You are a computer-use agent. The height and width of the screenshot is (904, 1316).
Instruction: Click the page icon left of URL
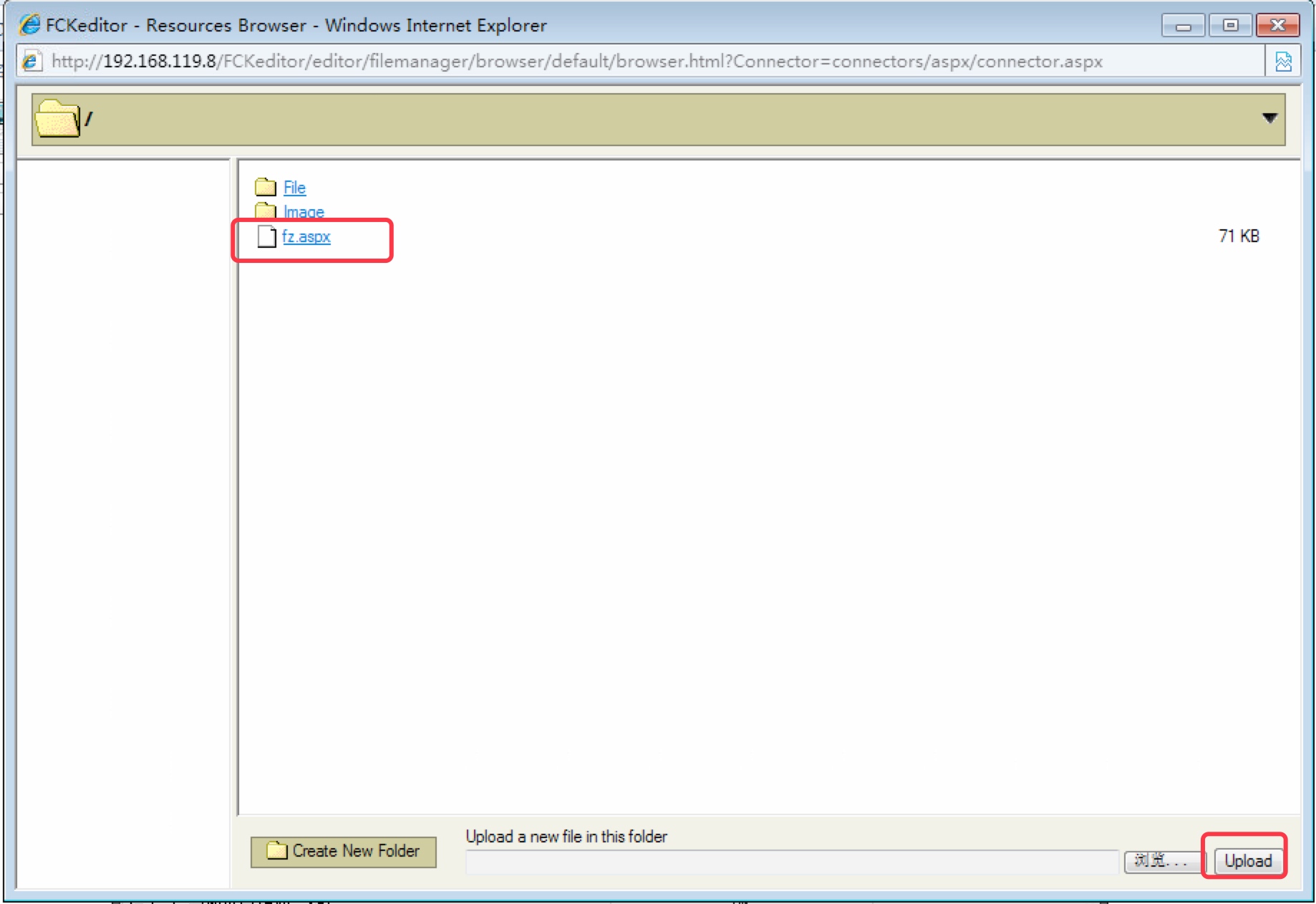tap(31, 62)
